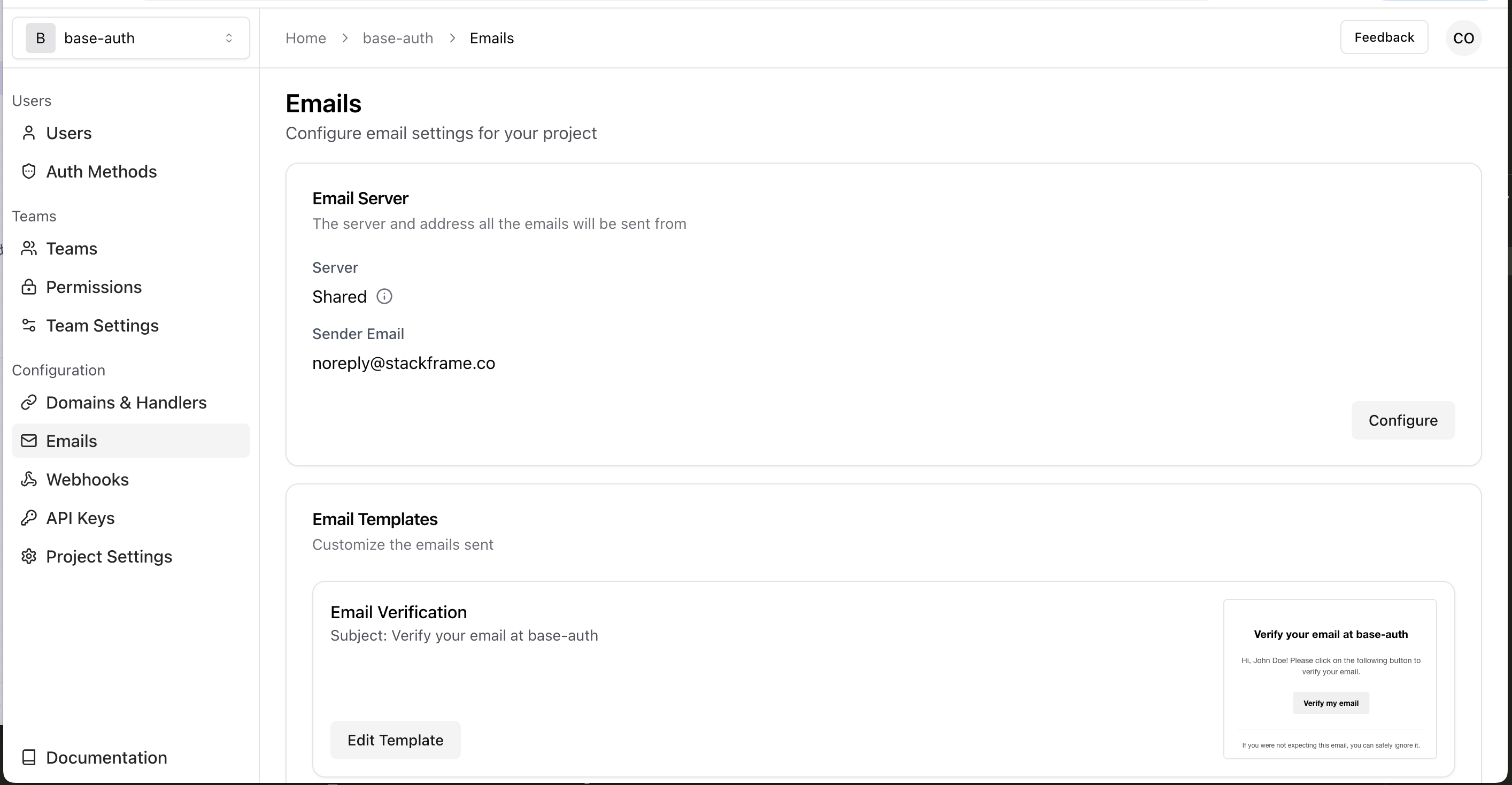Click the Domains & Handlers link icon

click(29, 403)
